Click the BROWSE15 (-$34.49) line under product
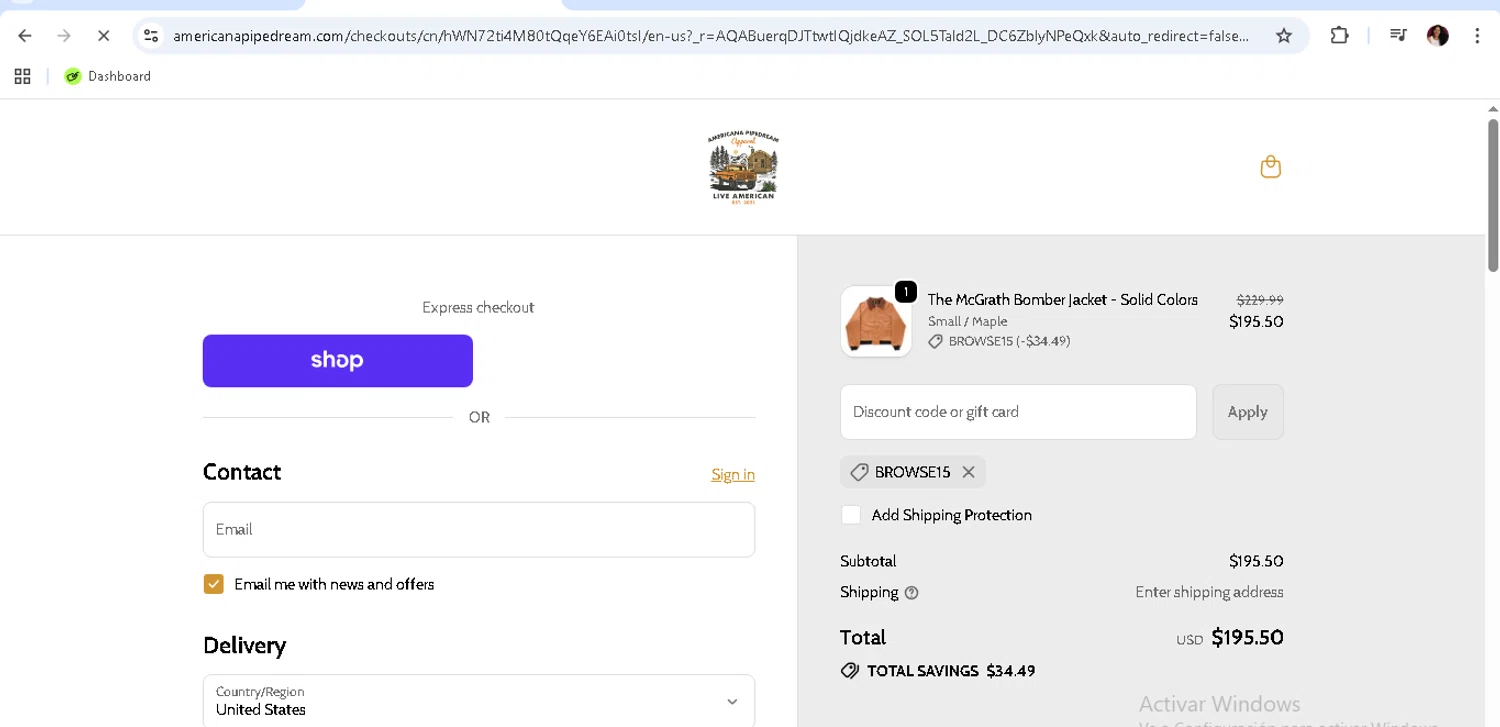 pyautogui.click(x=999, y=341)
